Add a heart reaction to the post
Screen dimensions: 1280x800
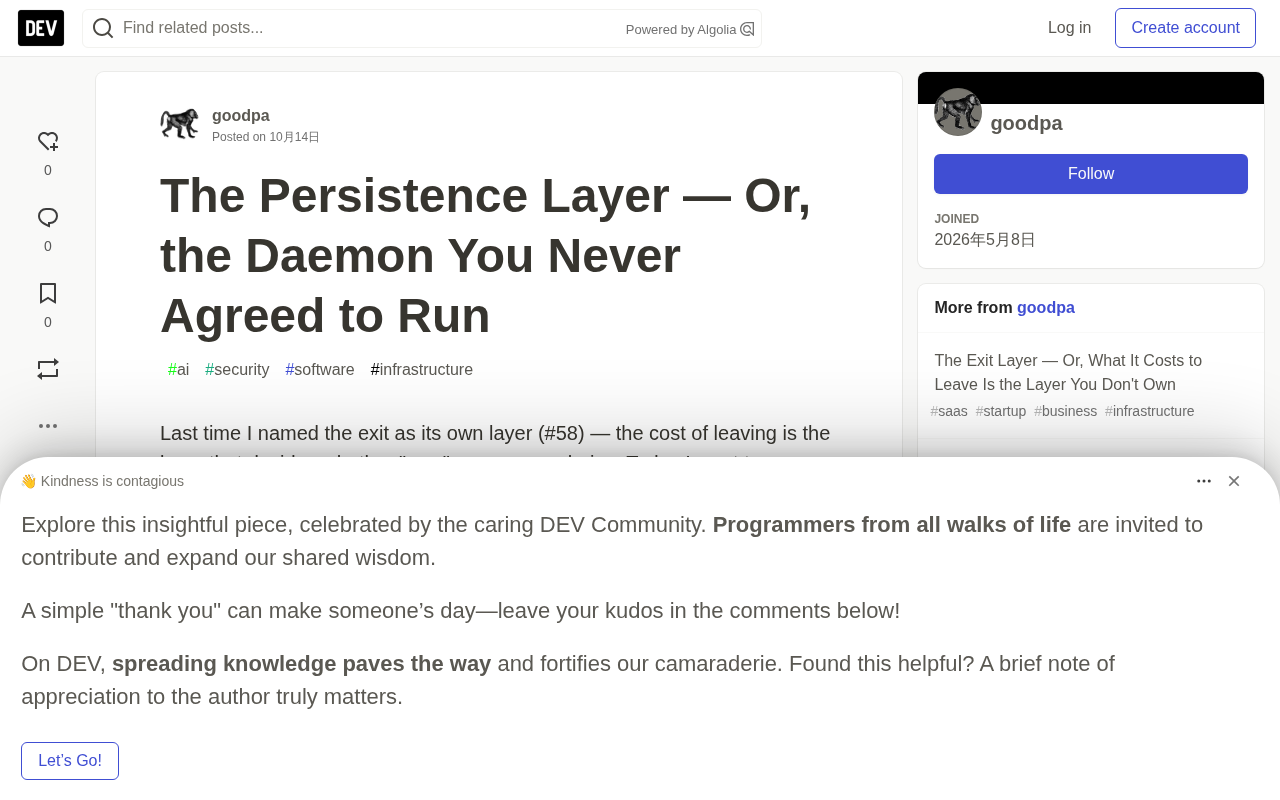48,142
